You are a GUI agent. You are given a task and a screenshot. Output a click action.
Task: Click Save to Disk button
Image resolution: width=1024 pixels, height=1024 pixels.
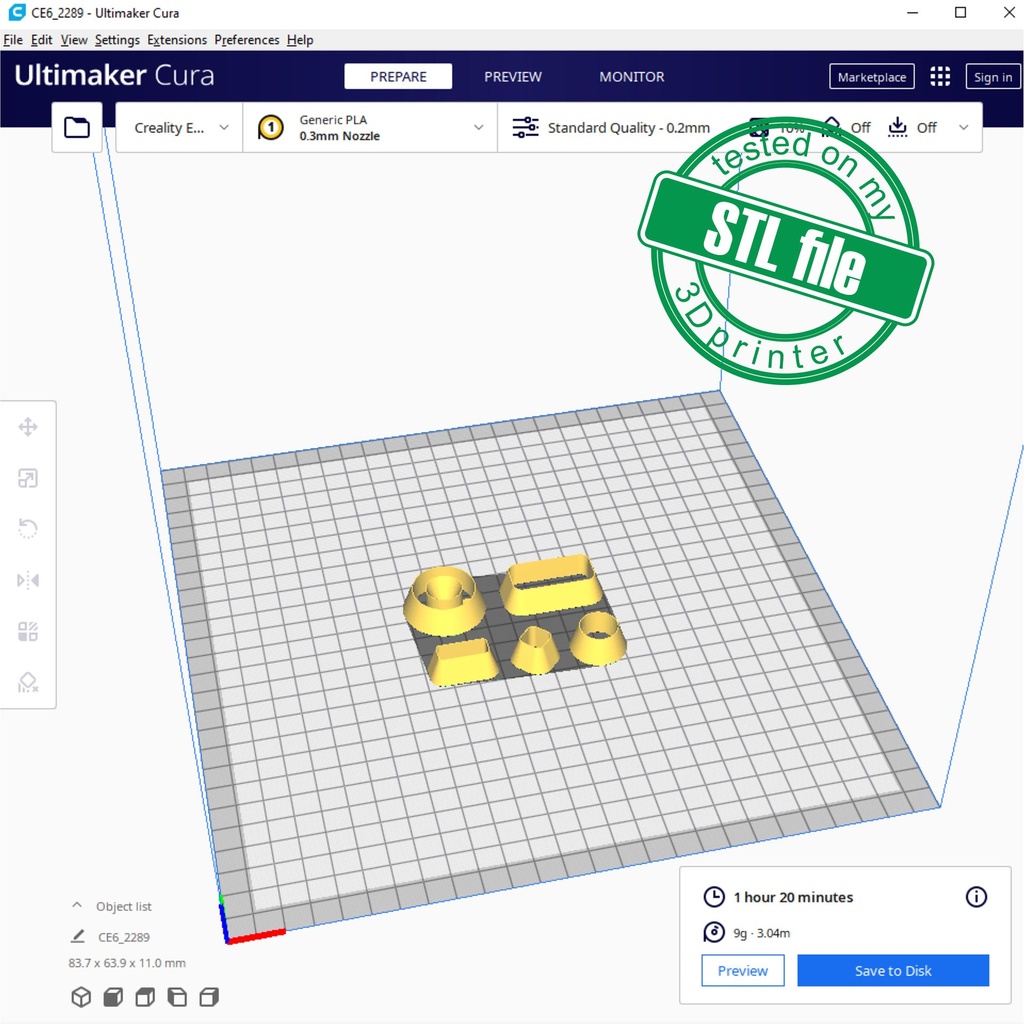tap(893, 971)
